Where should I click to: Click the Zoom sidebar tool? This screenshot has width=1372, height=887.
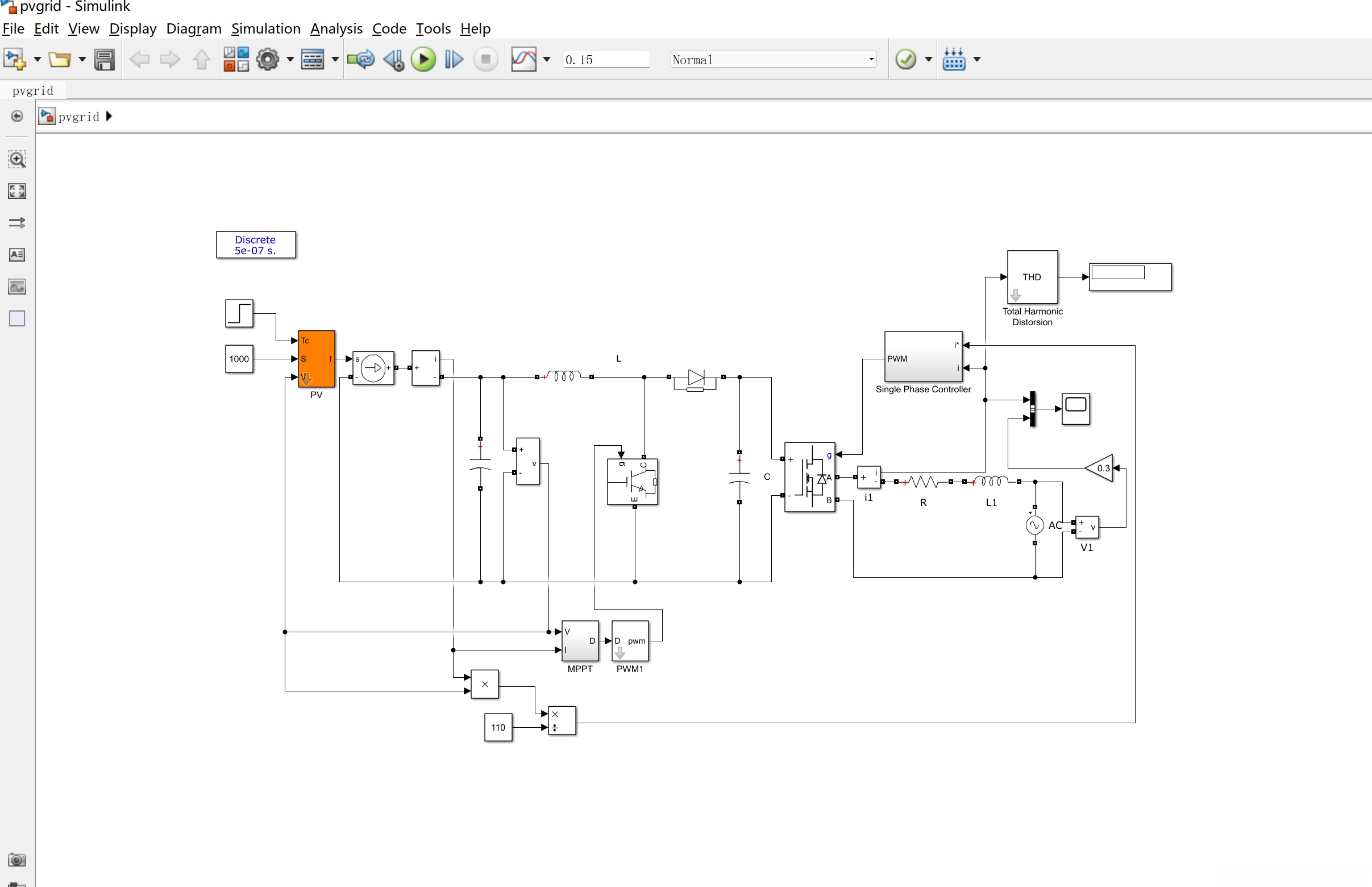pos(16,160)
